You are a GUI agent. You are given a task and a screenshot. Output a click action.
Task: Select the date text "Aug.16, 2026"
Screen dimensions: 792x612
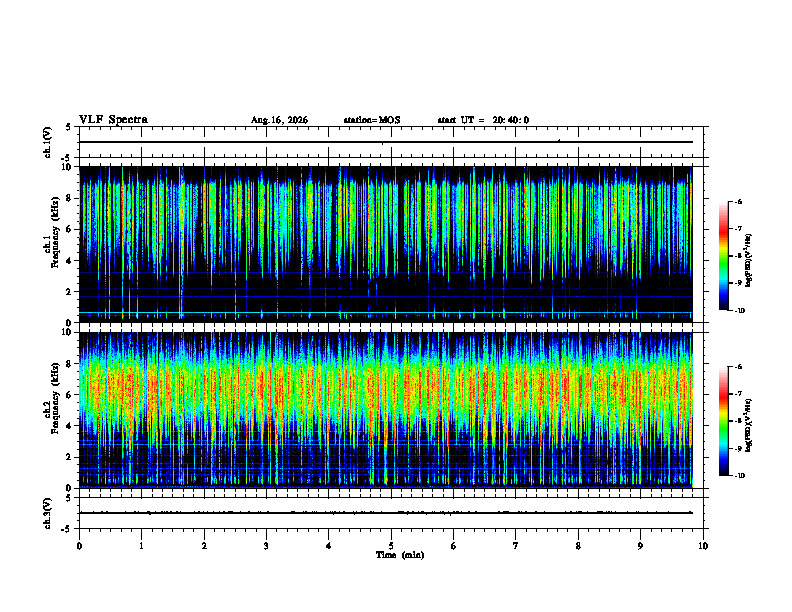coord(279,120)
